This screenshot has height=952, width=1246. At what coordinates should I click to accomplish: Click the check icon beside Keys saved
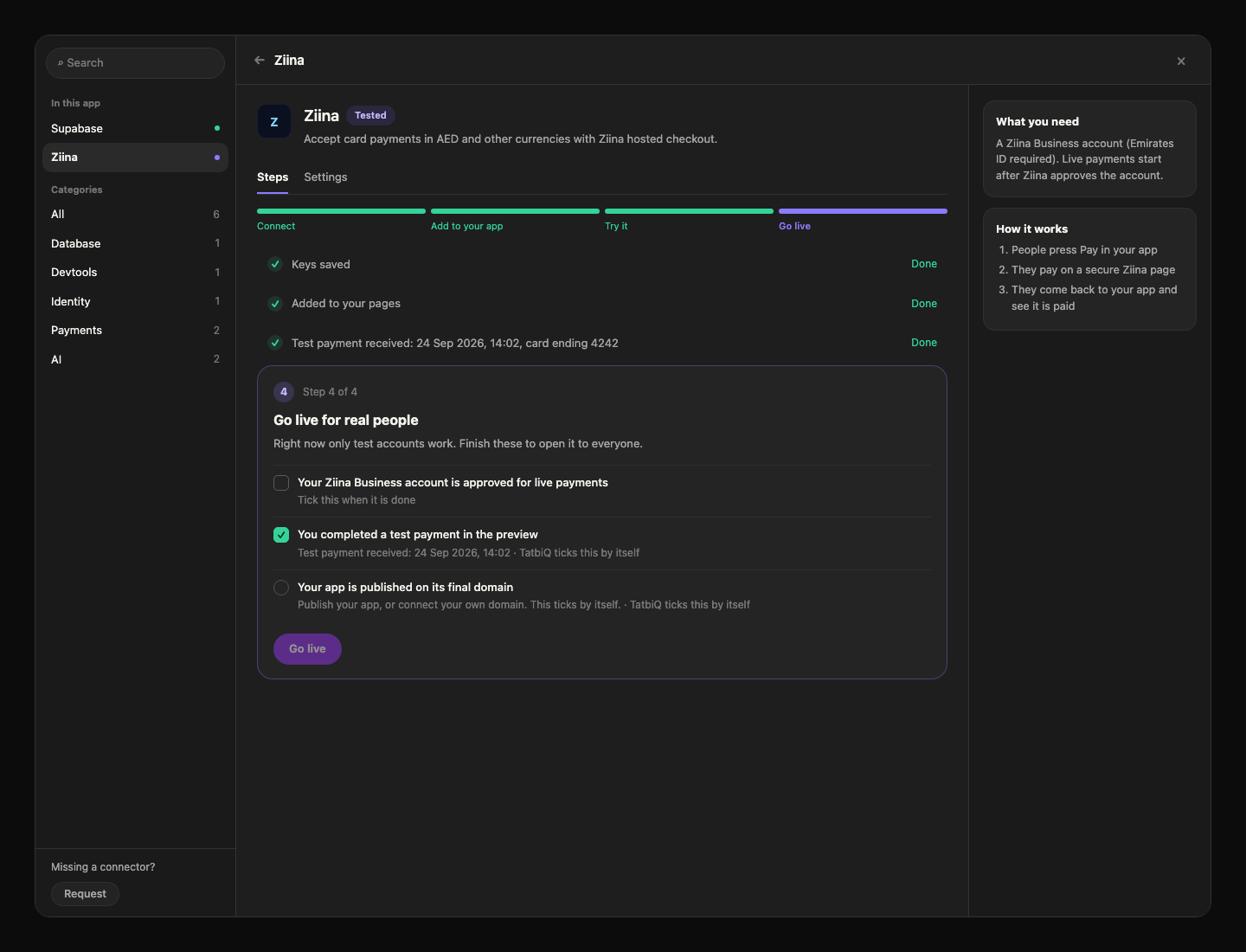point(275,264)
